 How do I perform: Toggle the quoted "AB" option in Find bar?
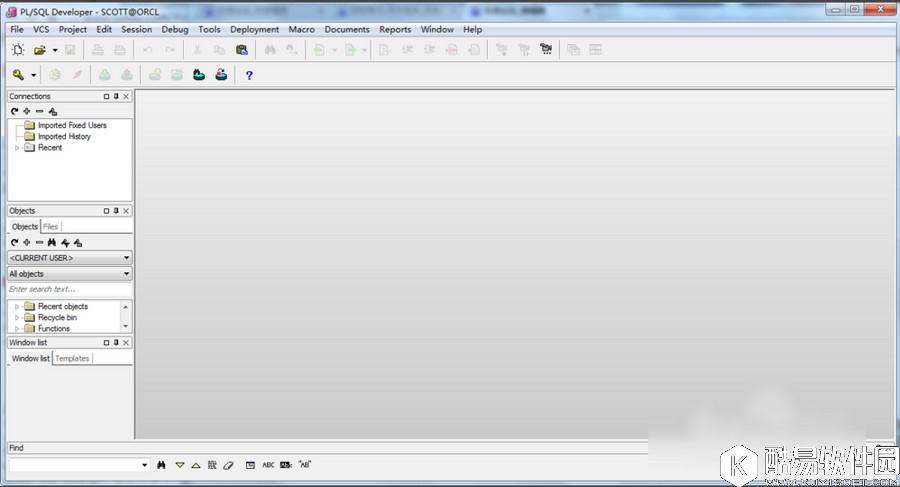coord(305,465)
